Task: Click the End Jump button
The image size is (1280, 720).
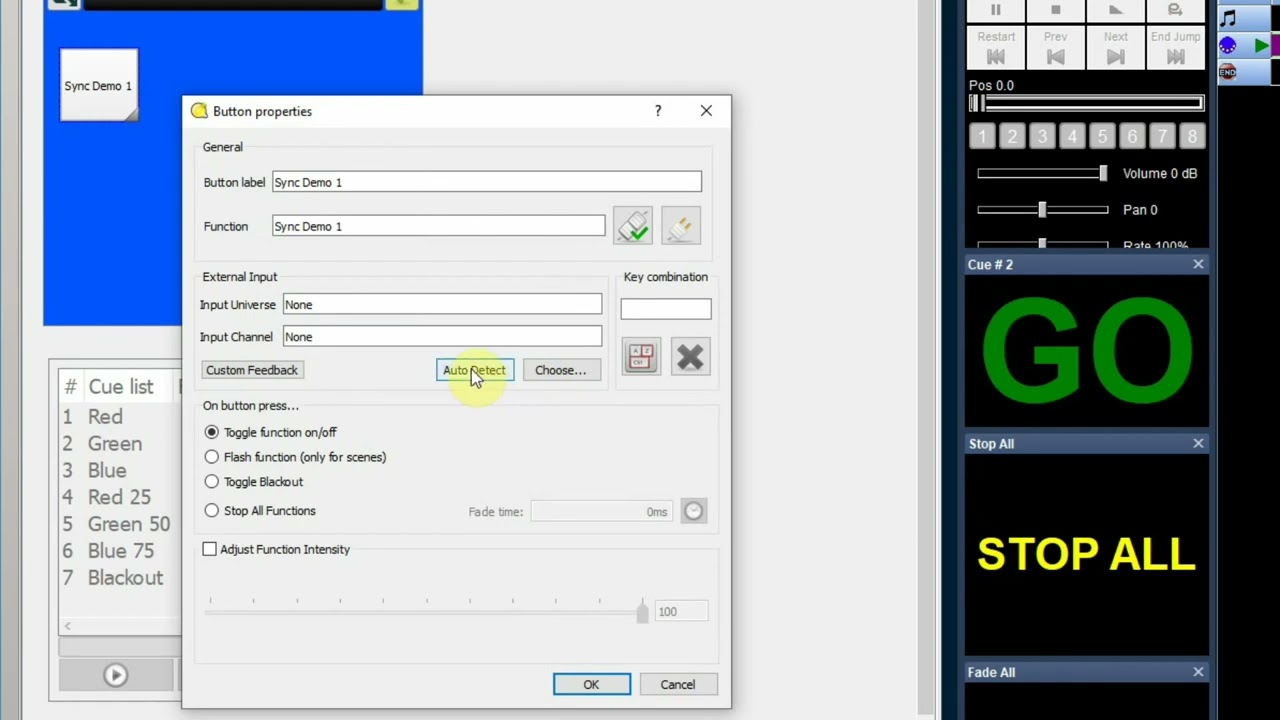Action: 1176,48
